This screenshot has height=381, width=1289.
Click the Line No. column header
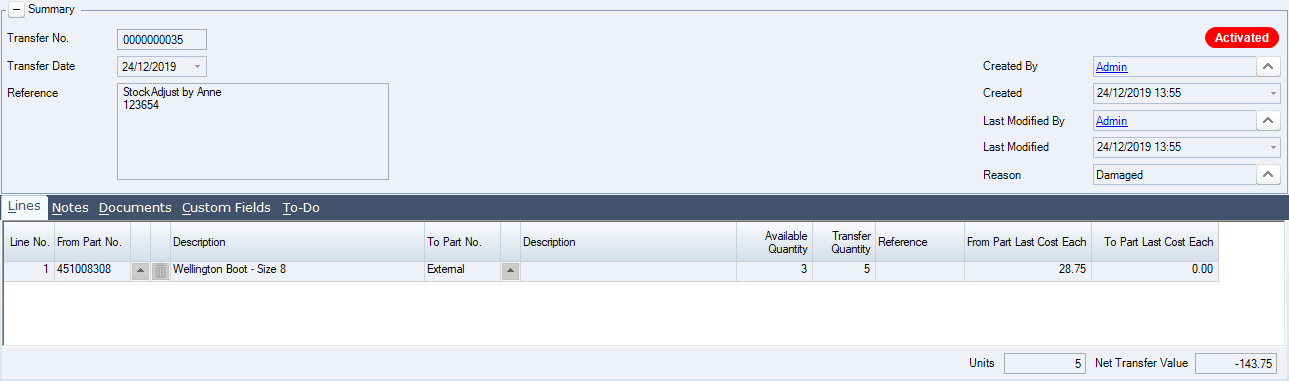pyautogui.click(x=29, y=242)
